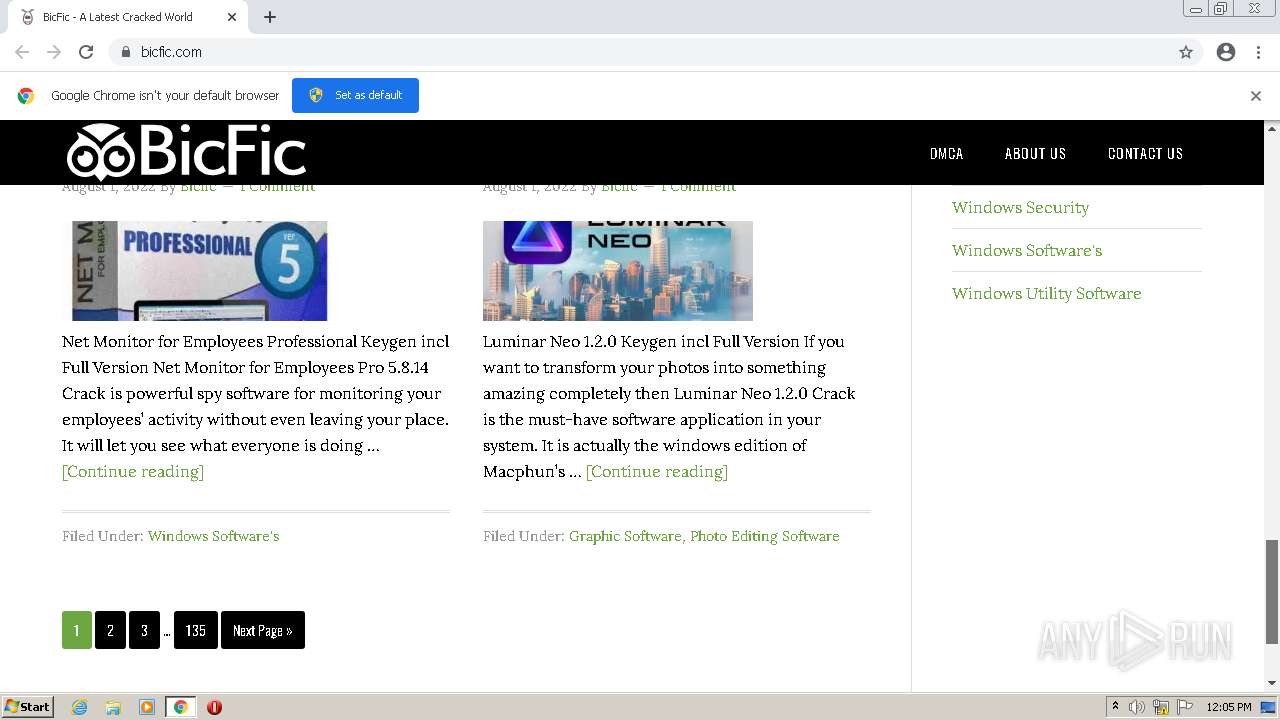Go back with the browser back arrow

[x=22, y=52]
